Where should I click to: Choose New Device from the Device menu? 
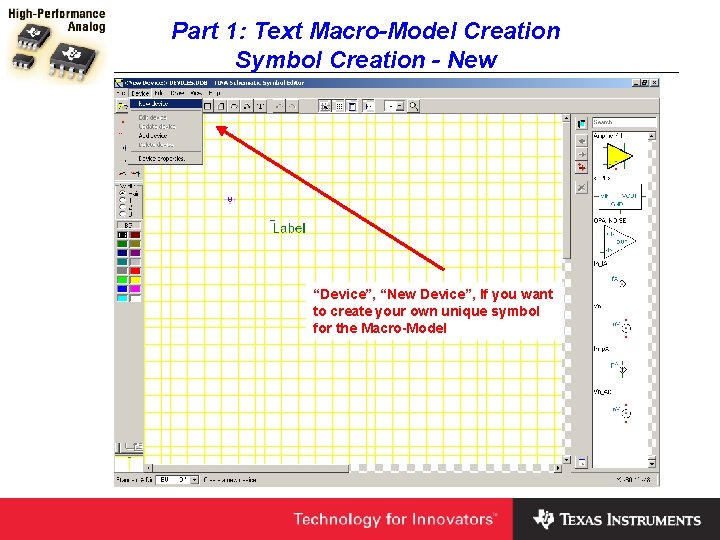click(x=166, y=104)
